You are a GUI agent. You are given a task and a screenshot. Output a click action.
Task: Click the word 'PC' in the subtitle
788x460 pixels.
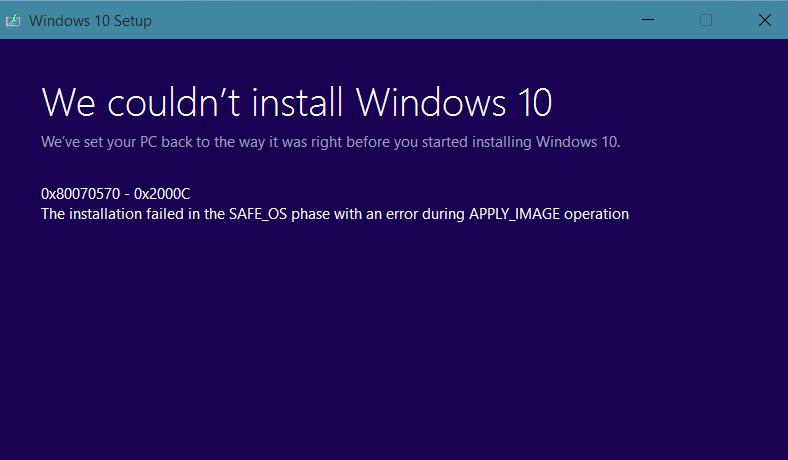click(x=148, y=142)
